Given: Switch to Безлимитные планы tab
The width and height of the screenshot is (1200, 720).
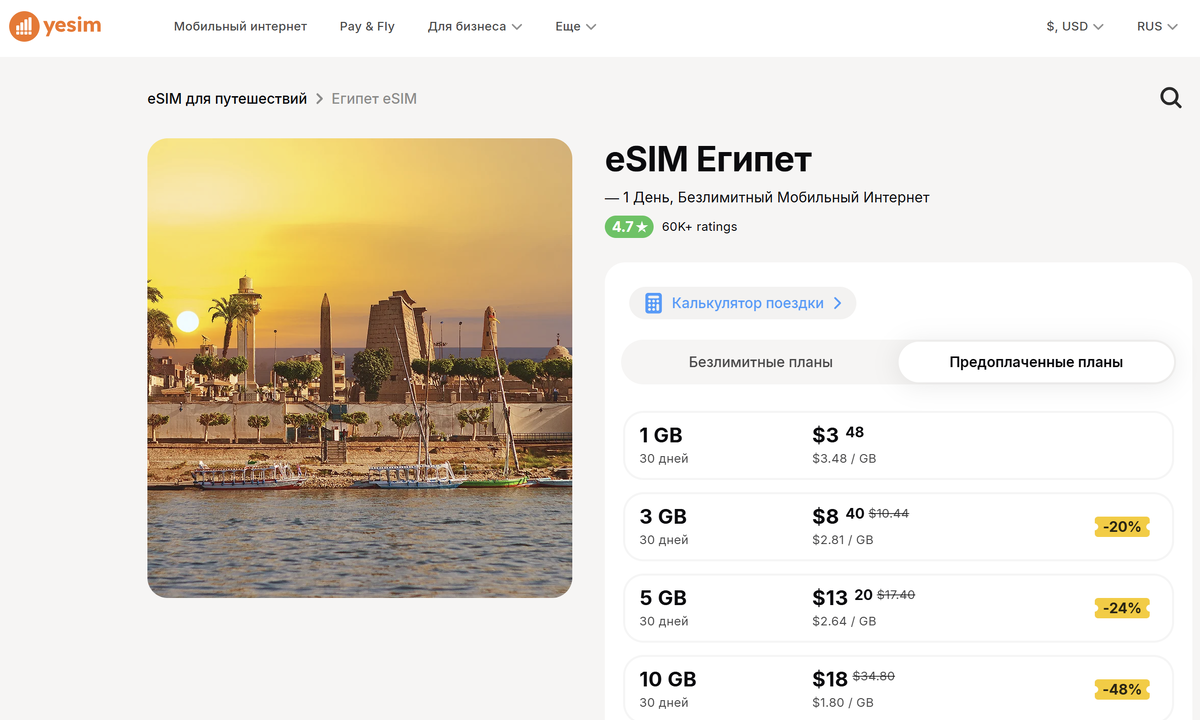Looking at the screenshot, I should tap(760, 362).
